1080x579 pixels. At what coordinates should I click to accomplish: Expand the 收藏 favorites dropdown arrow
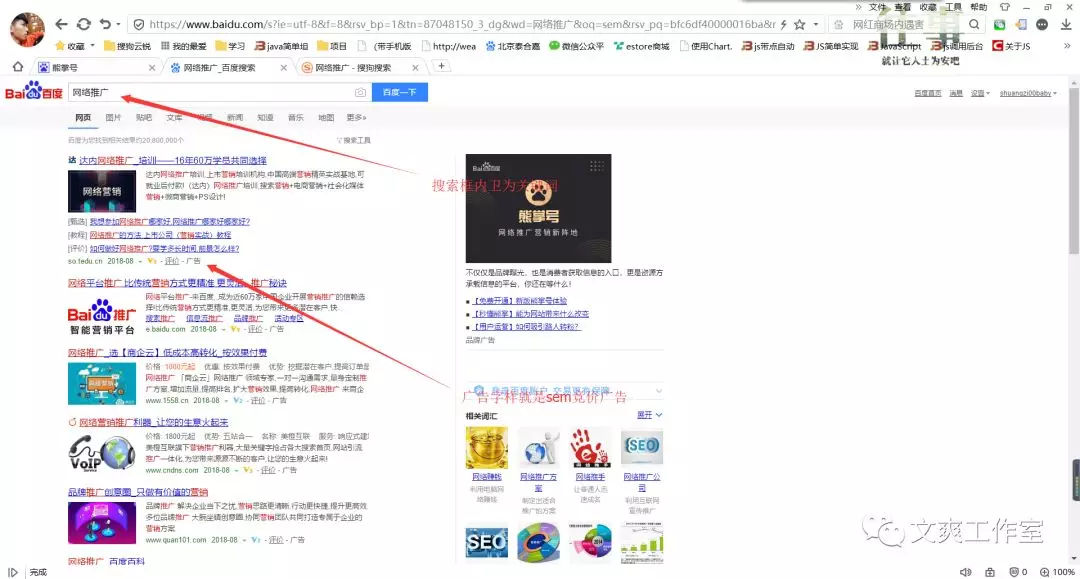92,46
